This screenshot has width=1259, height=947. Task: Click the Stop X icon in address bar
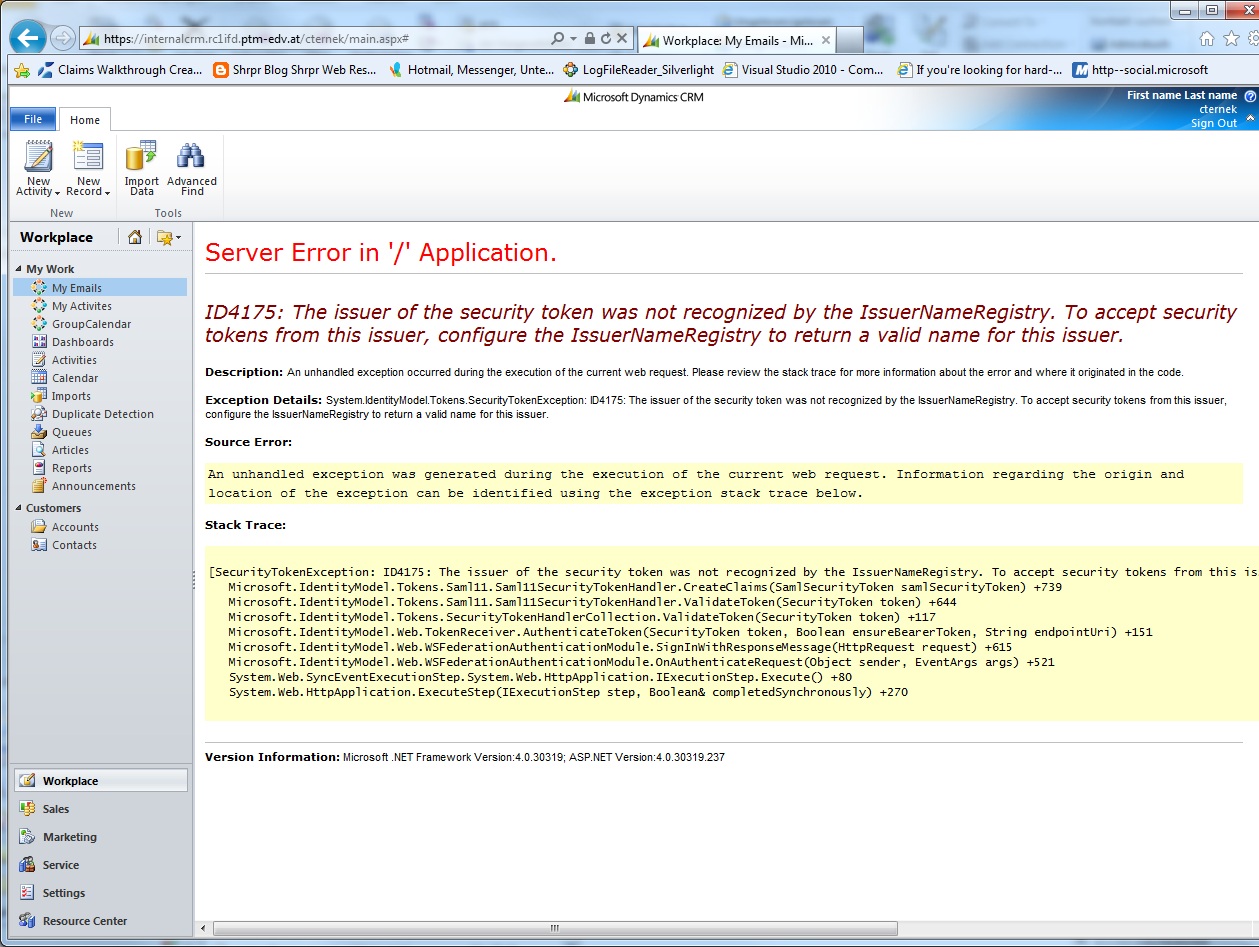622,39
